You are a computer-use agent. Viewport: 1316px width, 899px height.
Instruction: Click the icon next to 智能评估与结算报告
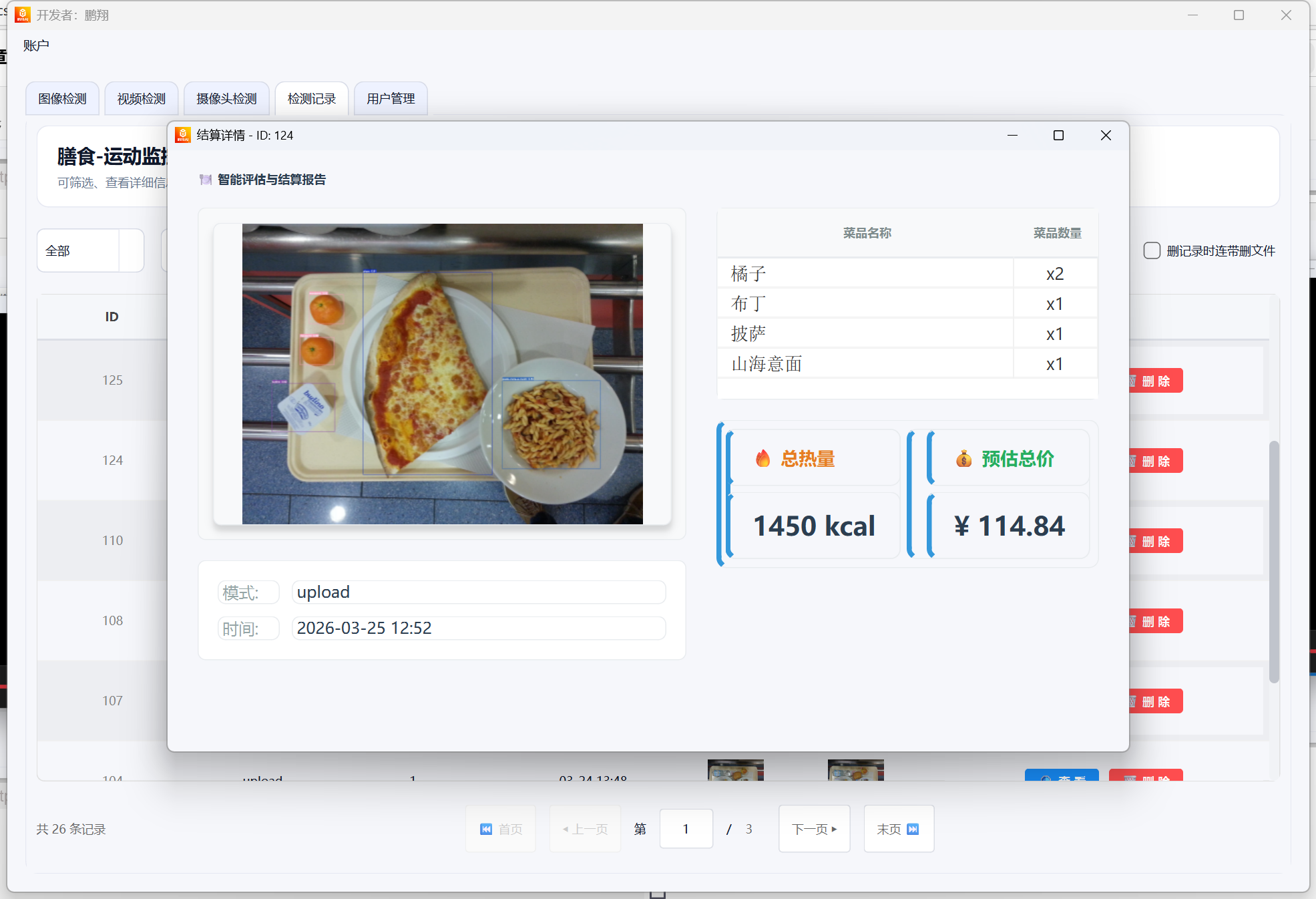click(206, 180)
